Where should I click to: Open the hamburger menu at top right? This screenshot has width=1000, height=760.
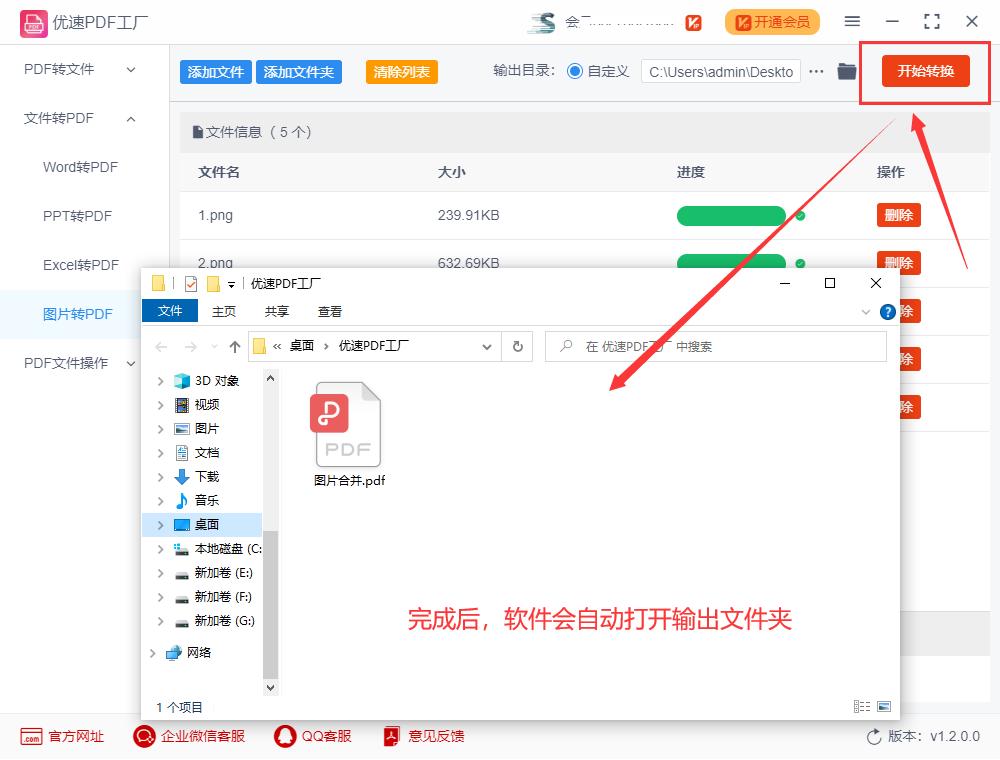[852, 21]
